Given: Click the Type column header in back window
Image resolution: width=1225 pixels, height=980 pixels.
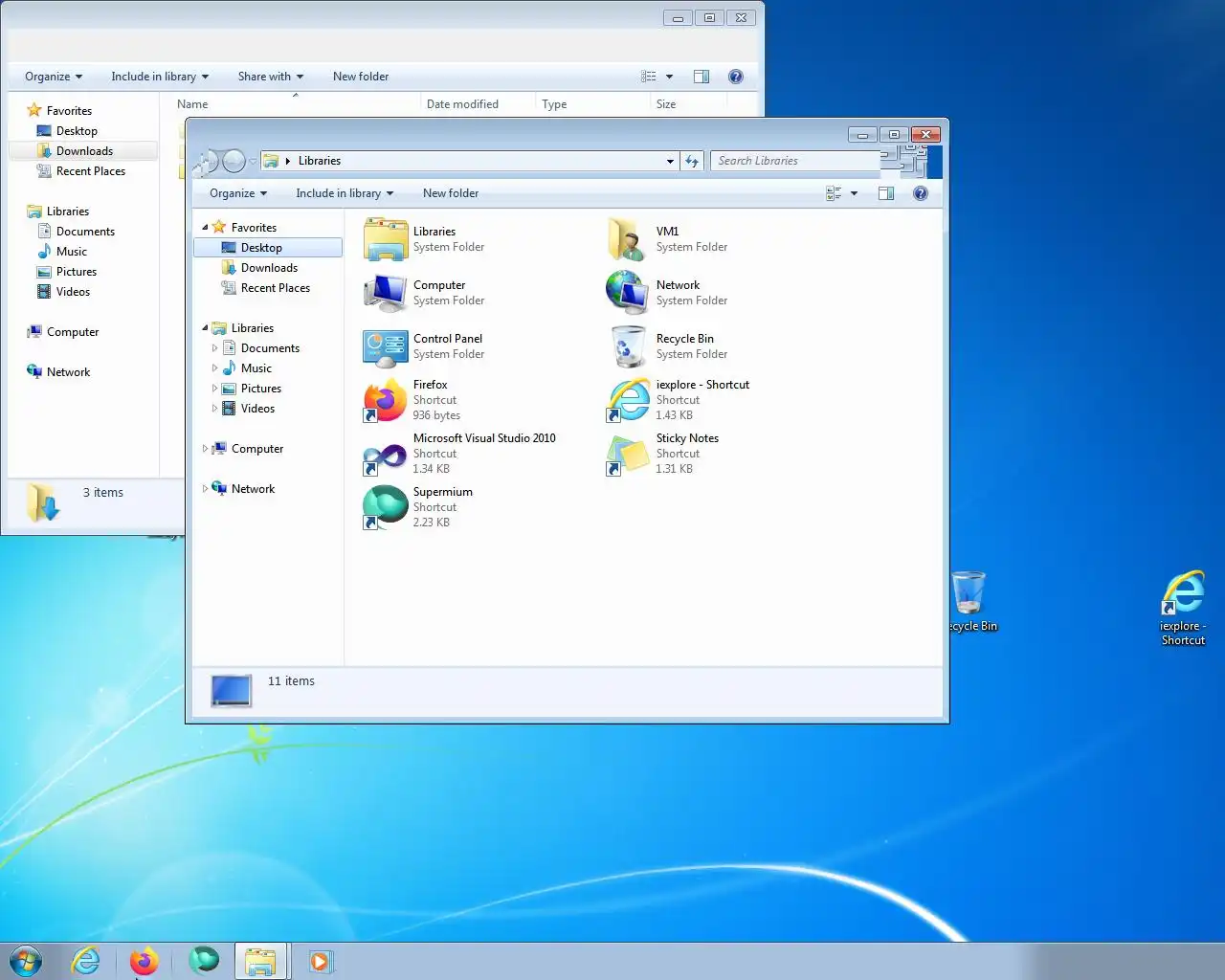Looking at the screenshot, I should [592, 104].
